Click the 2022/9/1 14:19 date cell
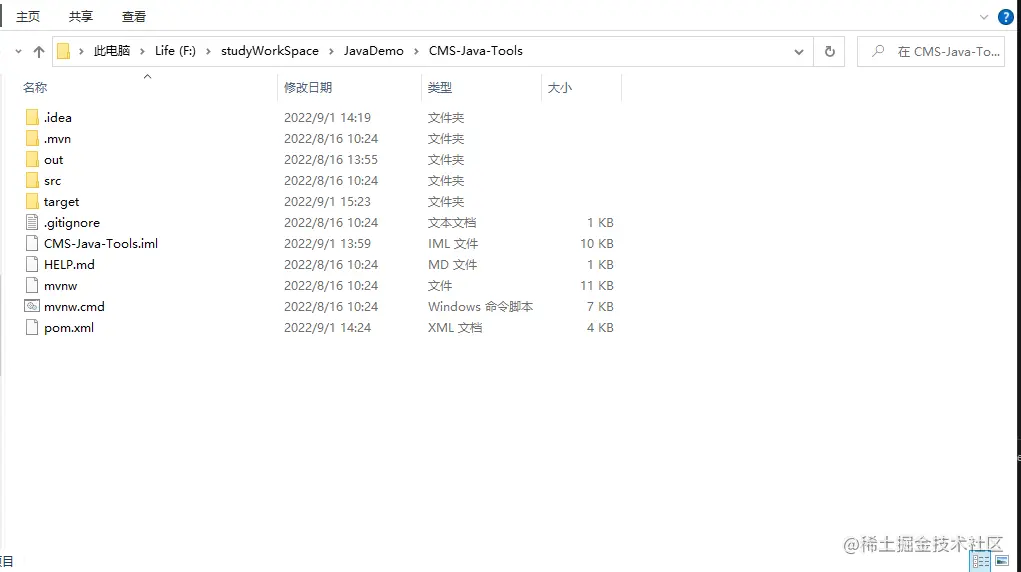The width and height of the screenshot is (1021, 572). [328, 117]
